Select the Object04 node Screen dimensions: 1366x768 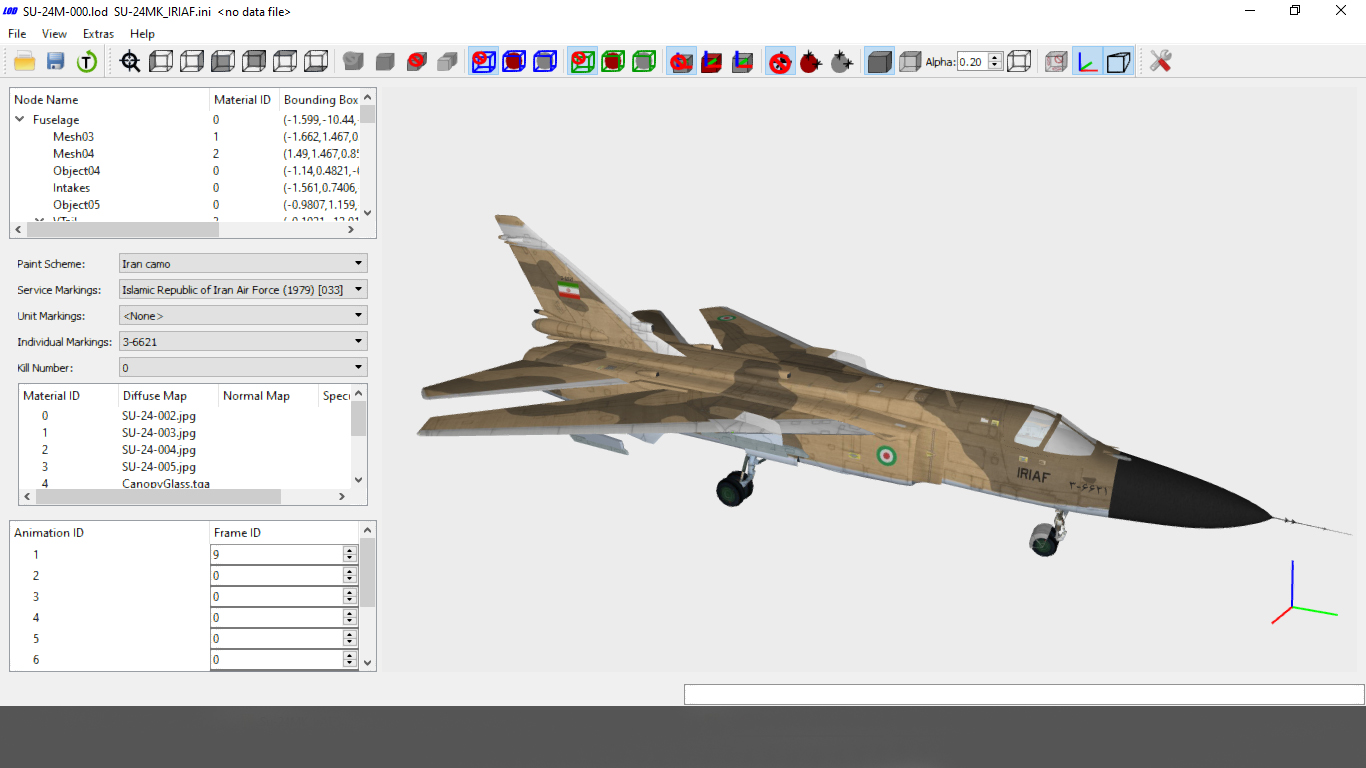click(x=77, y=171)
